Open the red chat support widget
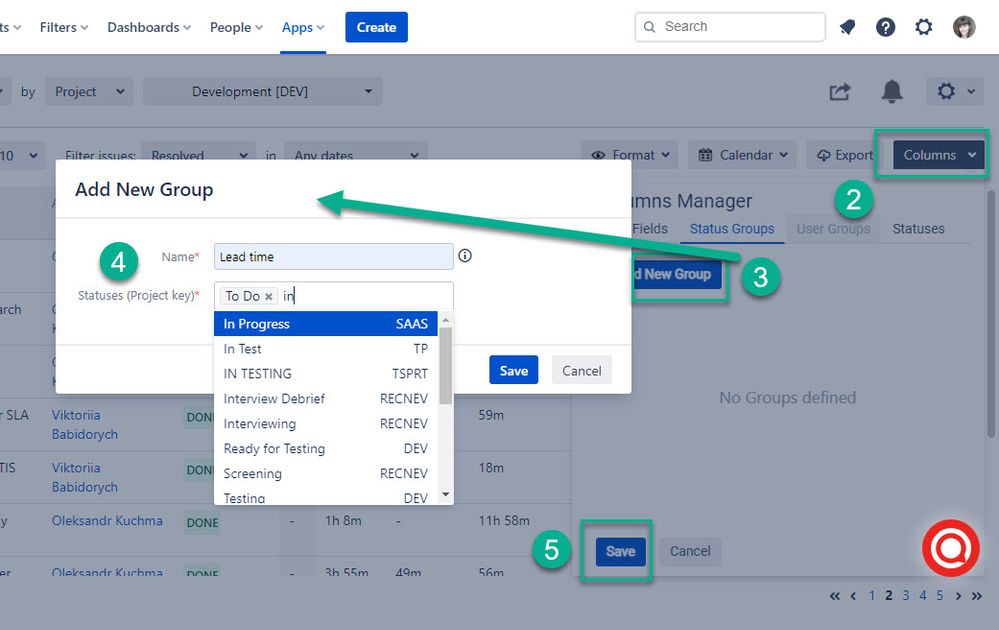 point(951,548)
